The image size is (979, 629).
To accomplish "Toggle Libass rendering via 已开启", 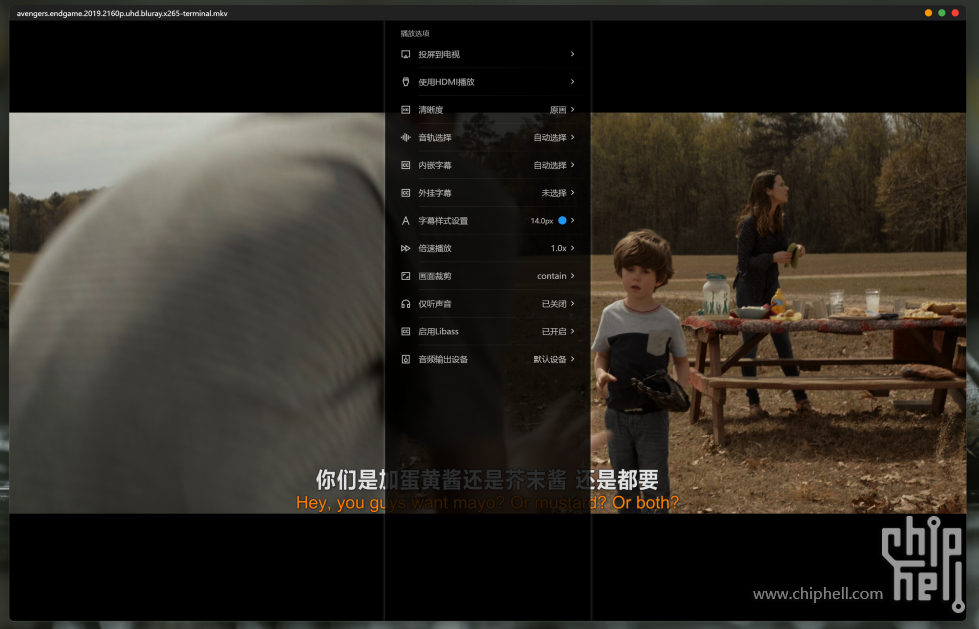I will click(554, 331).
